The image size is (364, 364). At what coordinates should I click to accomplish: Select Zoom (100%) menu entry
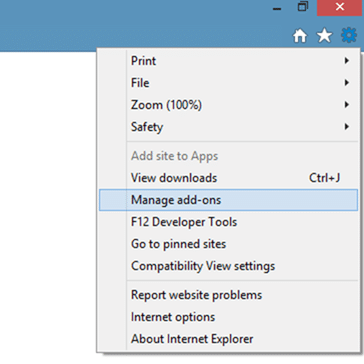pyautogui.click(x=228, y=105)
